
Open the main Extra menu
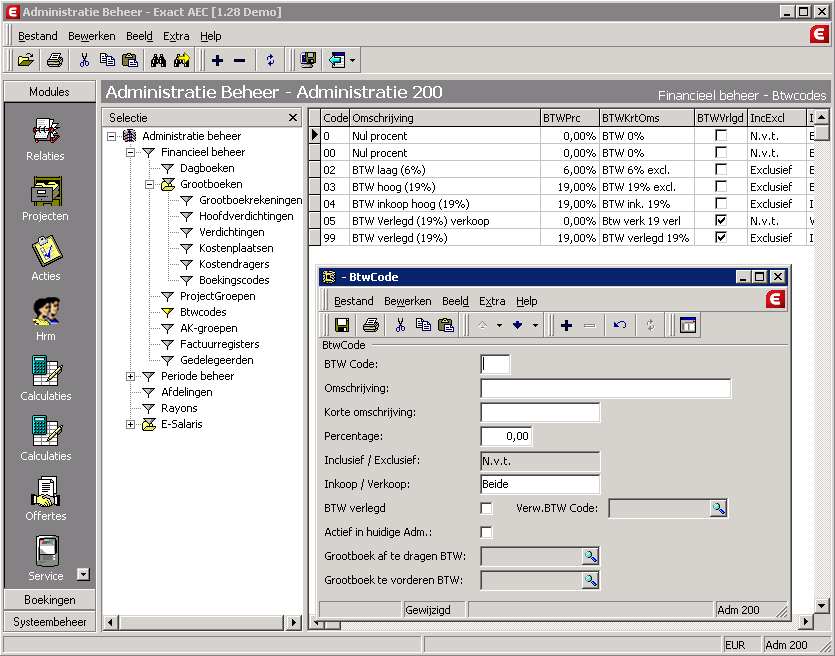point(176,36)
